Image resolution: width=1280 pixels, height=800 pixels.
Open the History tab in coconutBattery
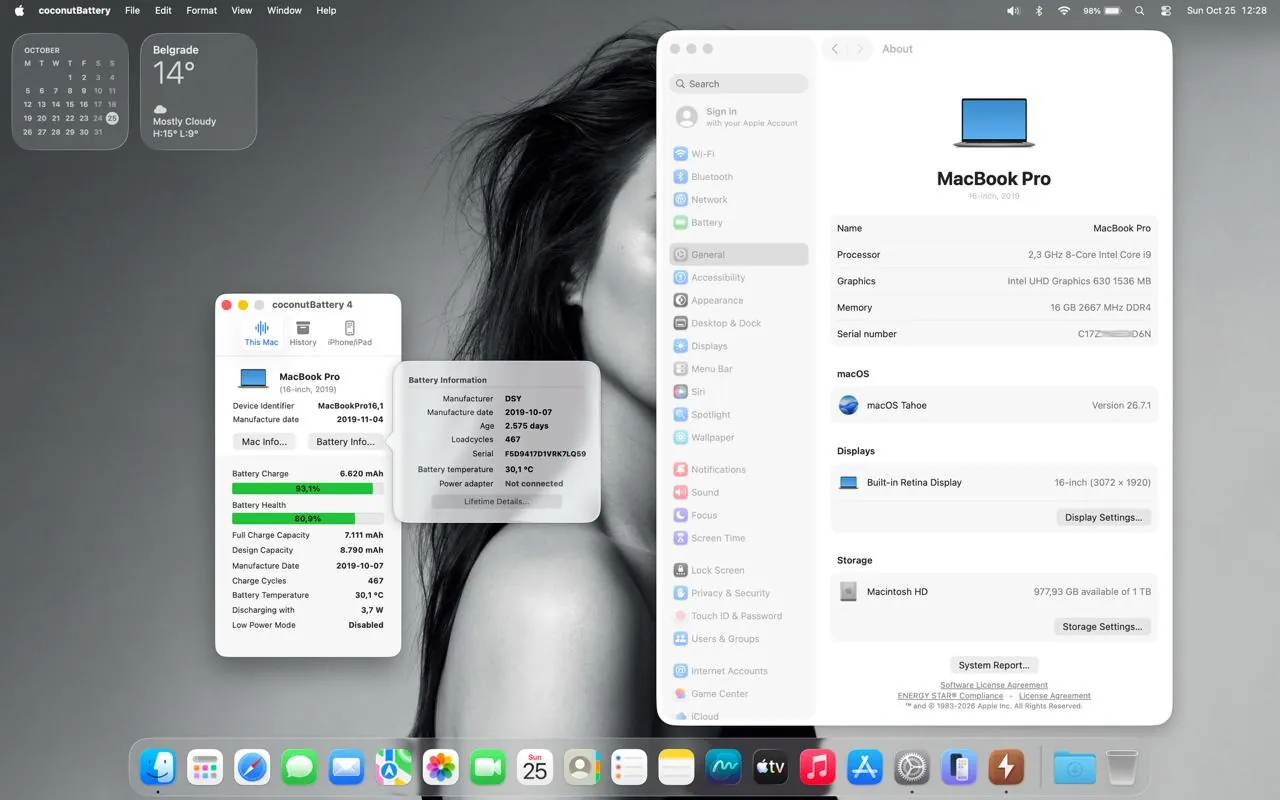coord(303,333)
